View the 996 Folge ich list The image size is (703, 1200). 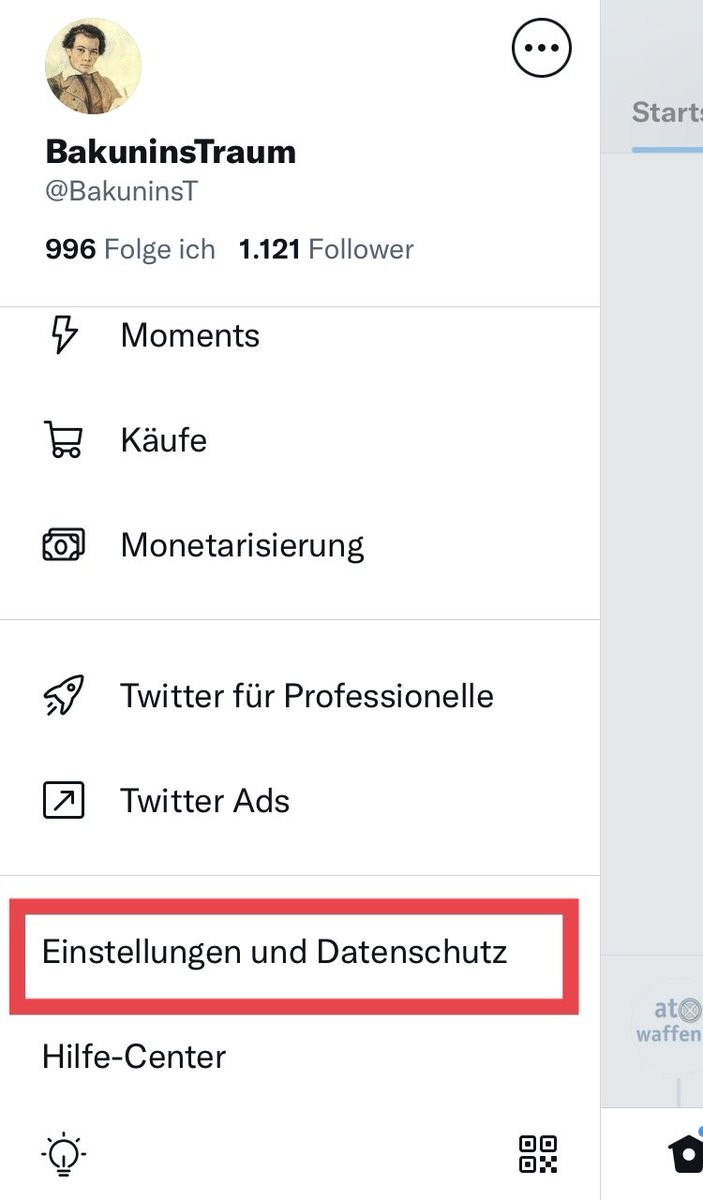pyautogui.click(x=130, y=249)
